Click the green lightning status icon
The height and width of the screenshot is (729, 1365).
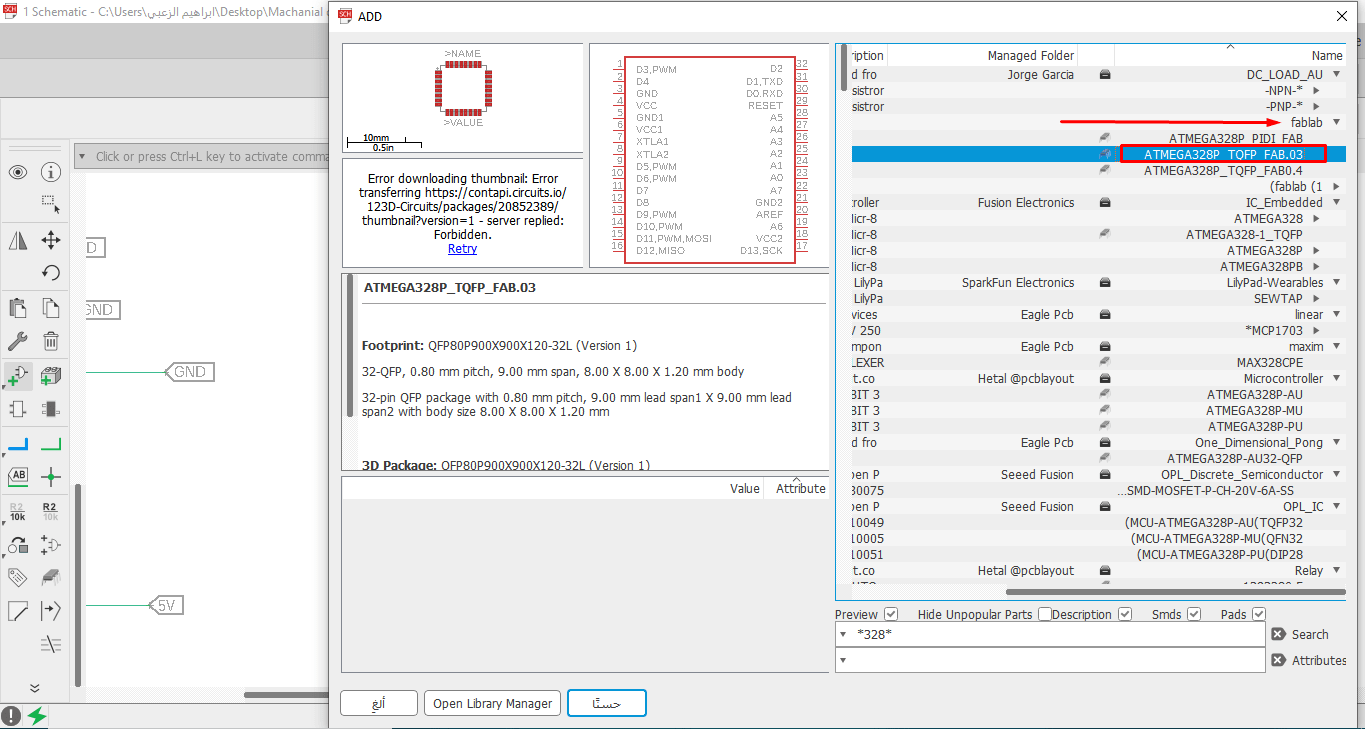coord(37,716)
